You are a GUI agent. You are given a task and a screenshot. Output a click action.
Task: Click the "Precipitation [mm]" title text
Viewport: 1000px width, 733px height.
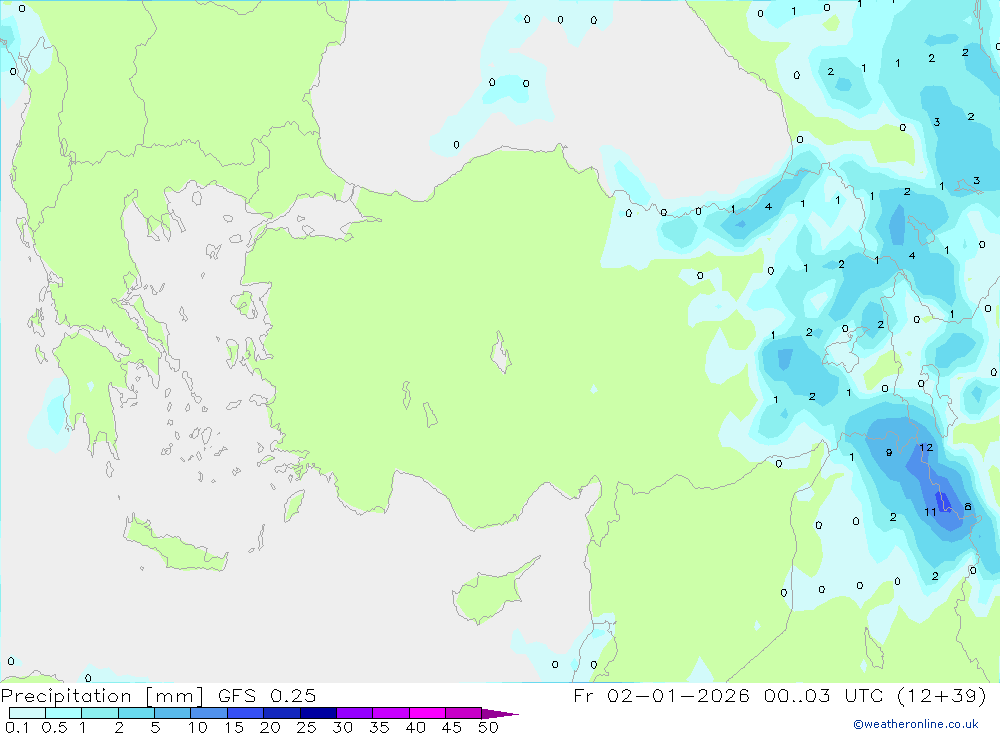pos(103,696)
